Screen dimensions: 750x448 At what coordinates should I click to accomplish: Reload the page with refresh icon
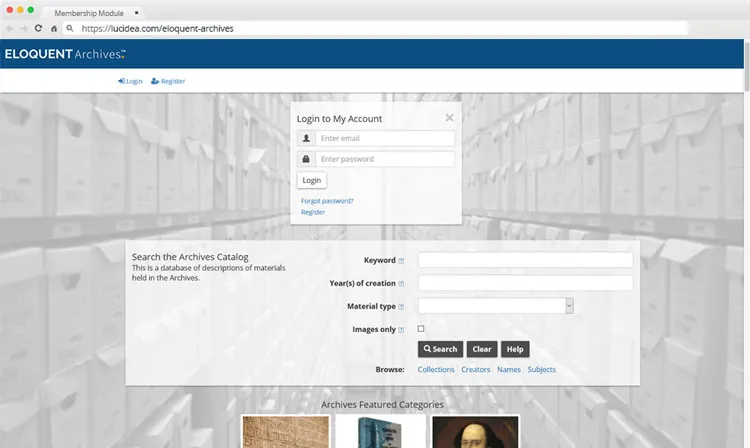click(38, 28)
